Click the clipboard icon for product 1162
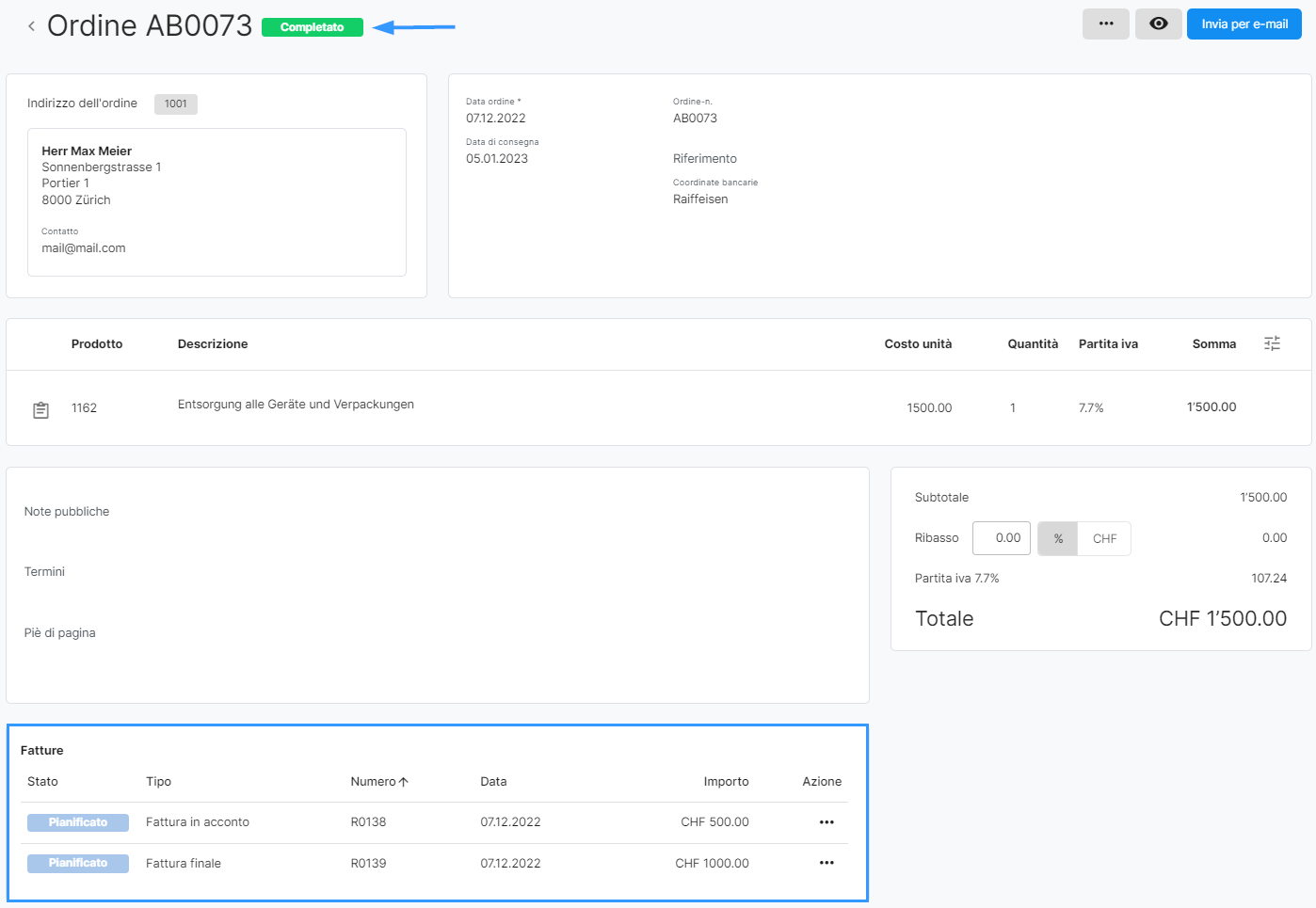 [x=41, y=410]
